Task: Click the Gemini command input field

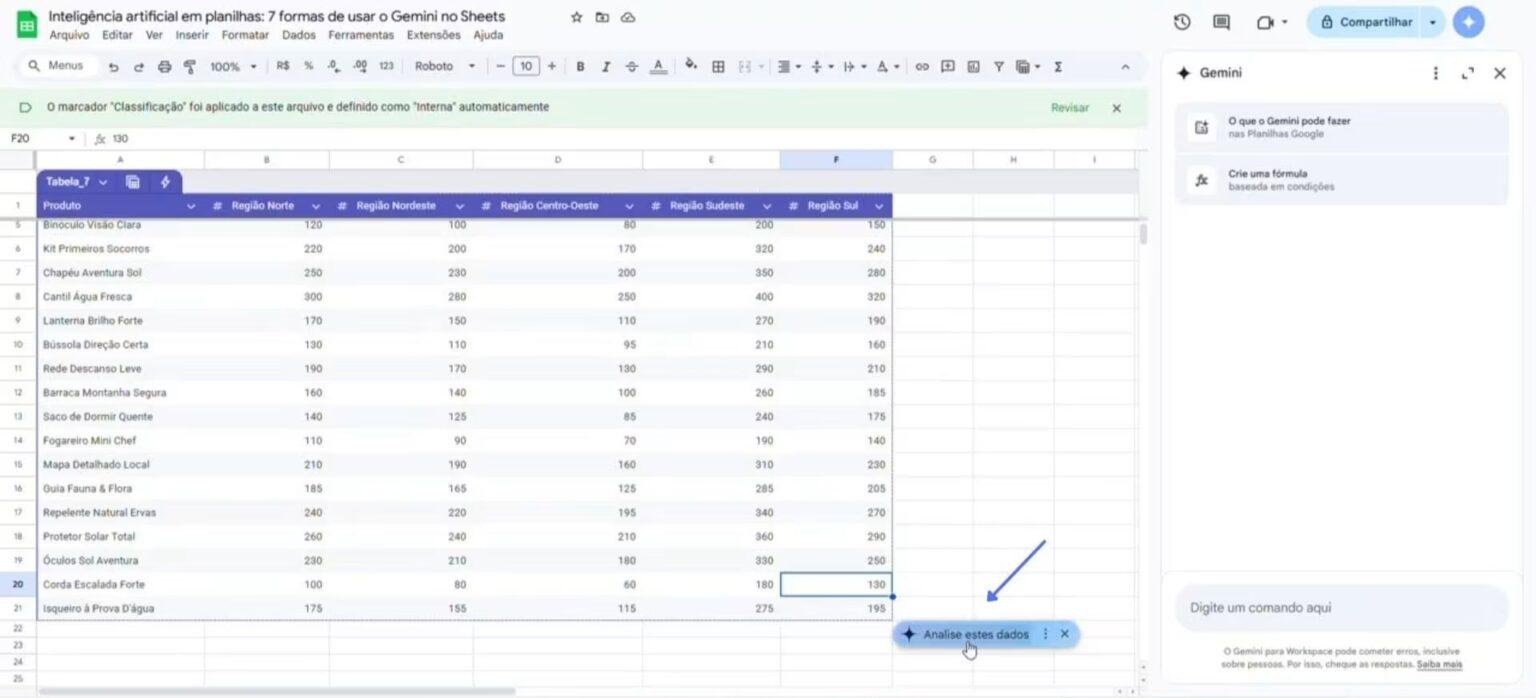Action: pos(1340,608)
